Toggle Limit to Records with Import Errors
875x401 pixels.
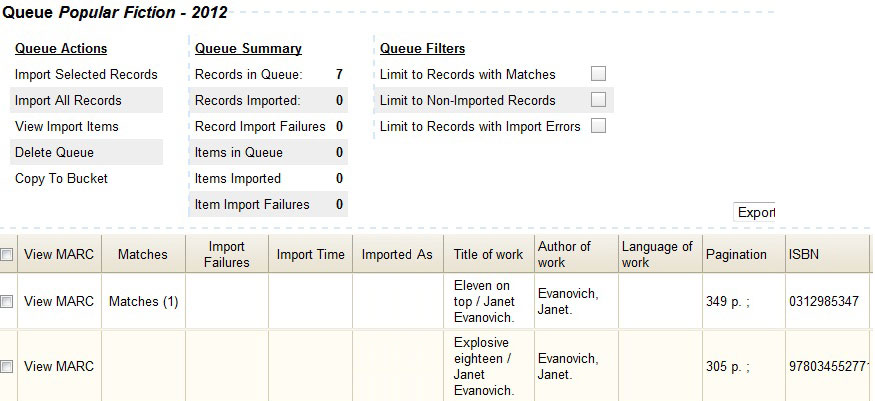[x=598, y=125]
